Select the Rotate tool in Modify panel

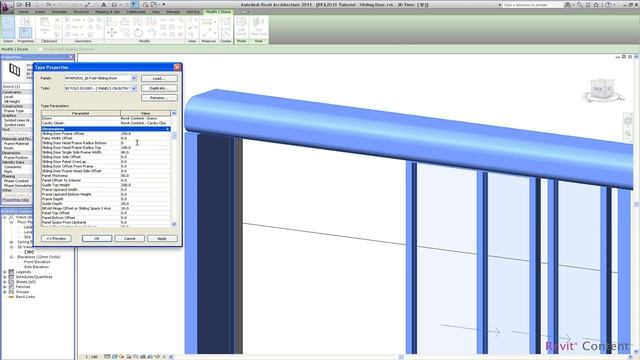(138, 33)
